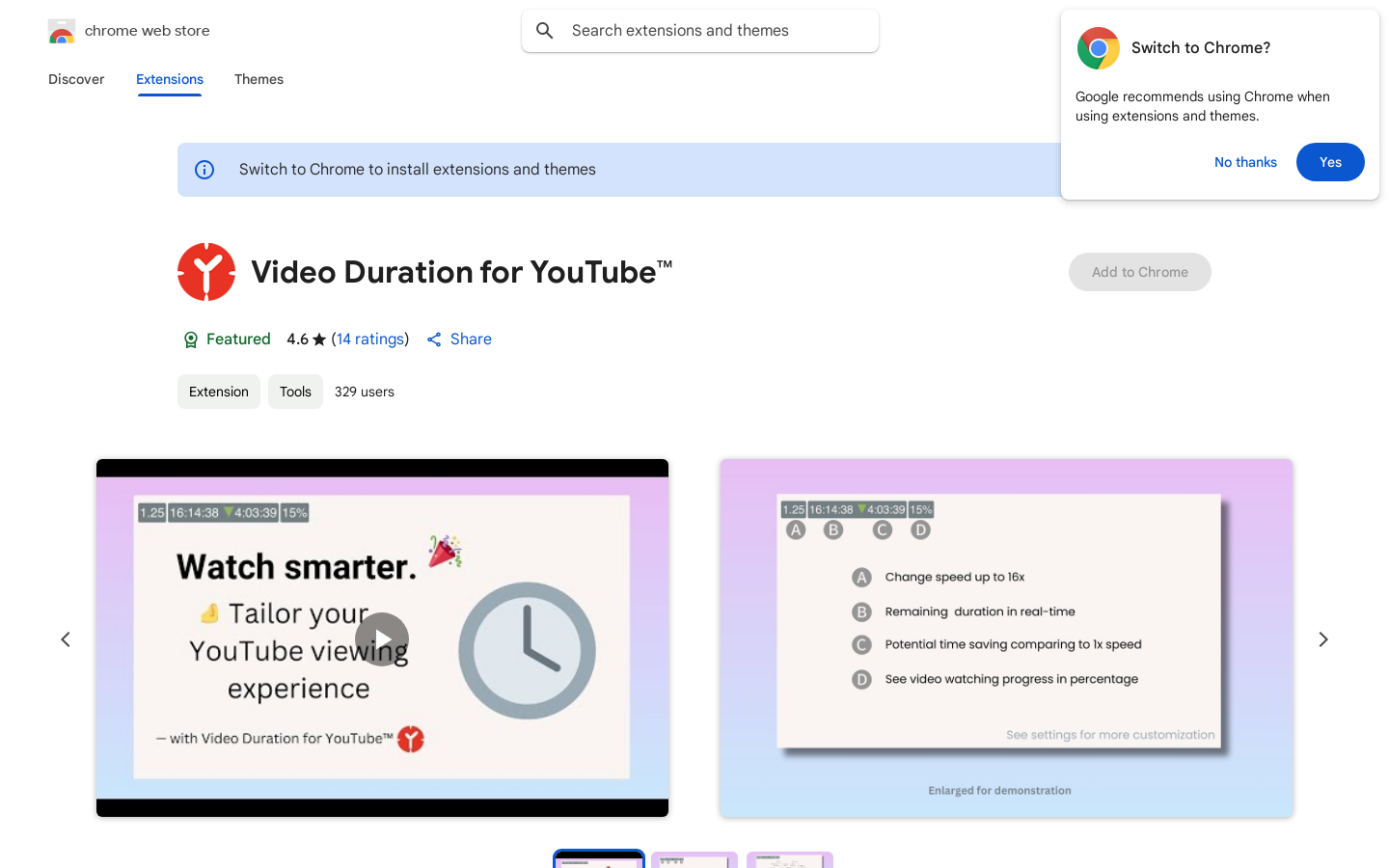1389x868 pixels.
Task: Click the Featured label text
Action: point(238,339)
